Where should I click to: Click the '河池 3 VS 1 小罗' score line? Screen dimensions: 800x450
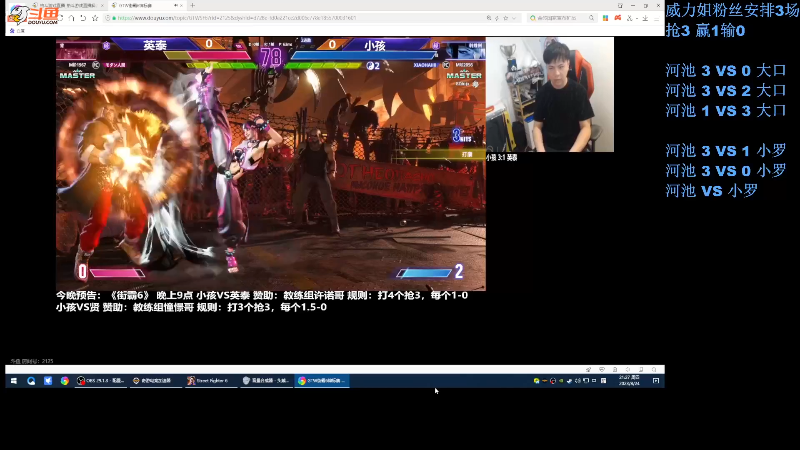click(726, 151)
